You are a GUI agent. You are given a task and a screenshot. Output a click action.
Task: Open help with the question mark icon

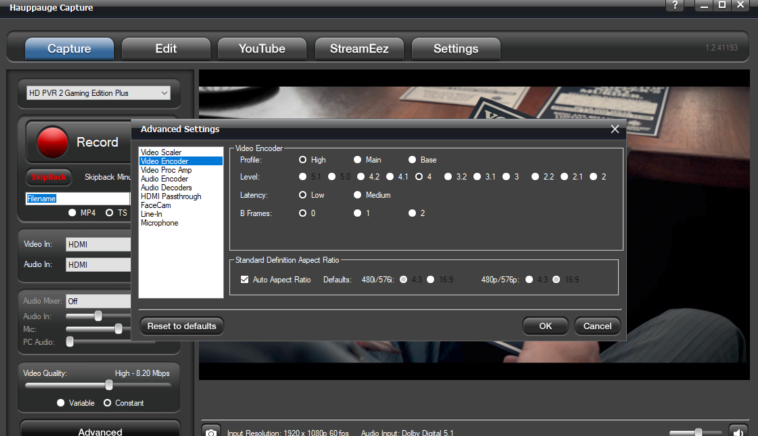675,6
